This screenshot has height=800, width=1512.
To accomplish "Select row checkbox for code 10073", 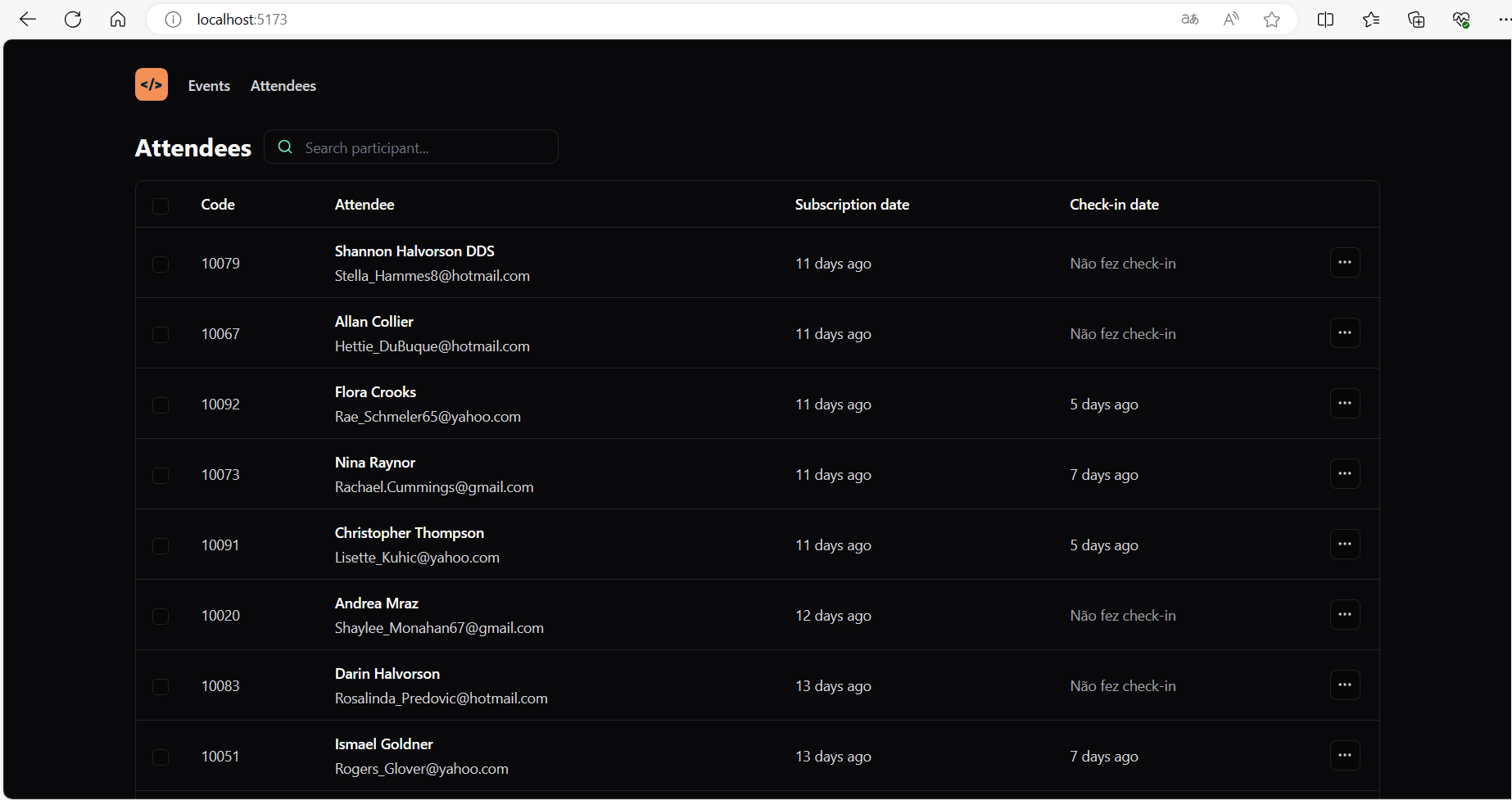I will (x=161, y=476).
